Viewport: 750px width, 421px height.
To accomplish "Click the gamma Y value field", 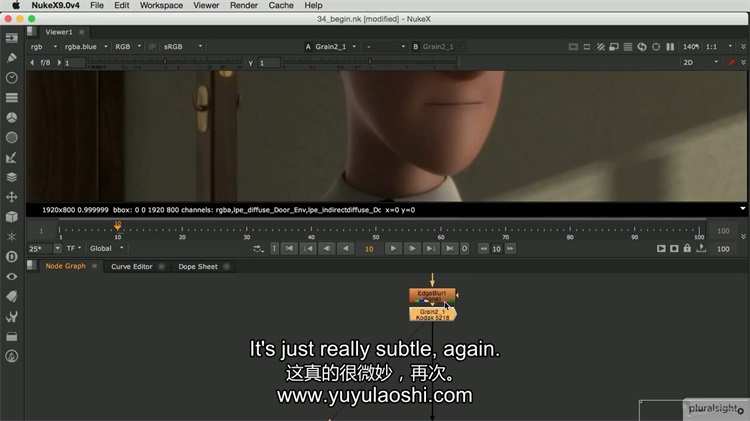I will pyautogui.click(x=269, y=63).
